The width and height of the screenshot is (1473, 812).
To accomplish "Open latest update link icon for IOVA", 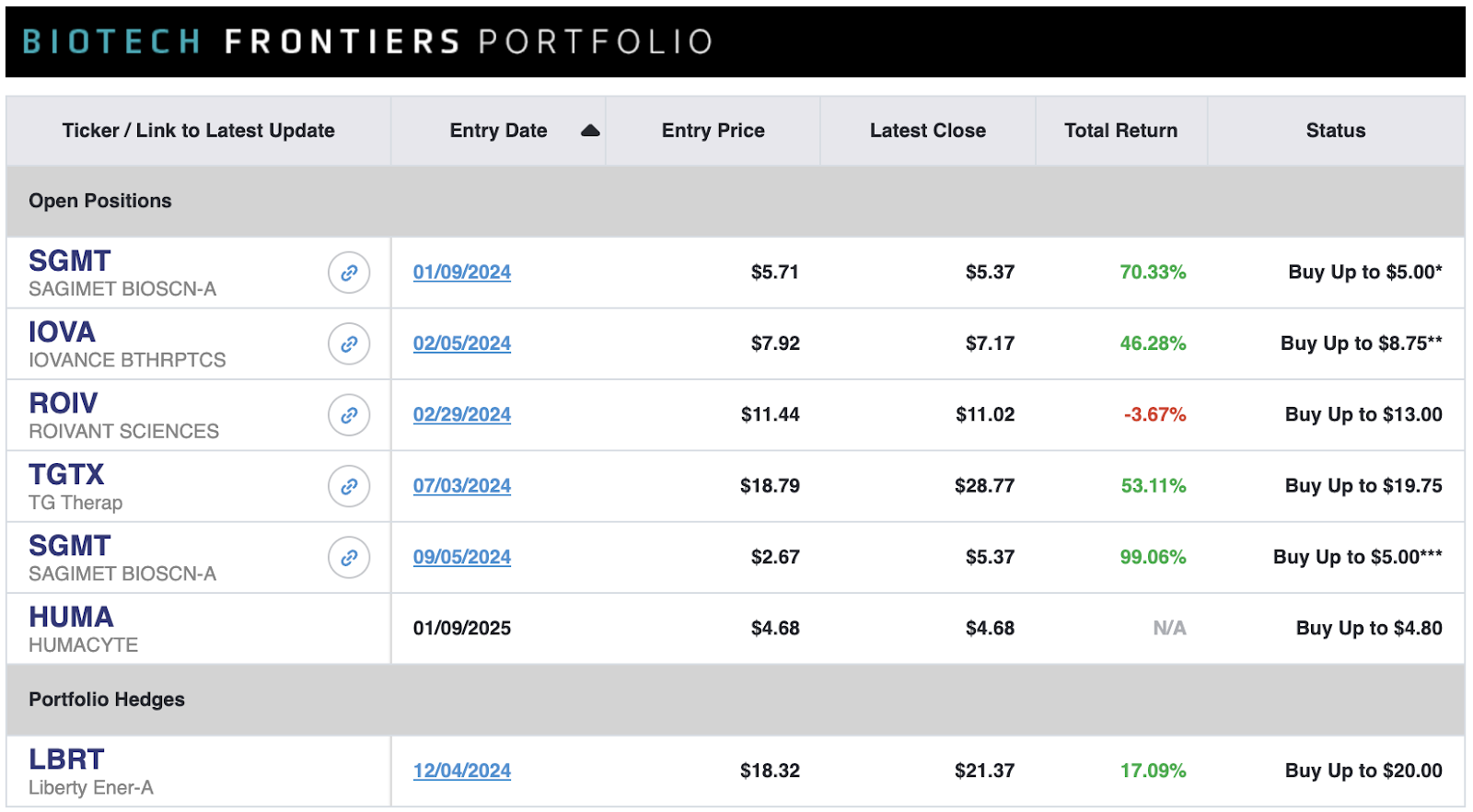I will tap(349, 343).
